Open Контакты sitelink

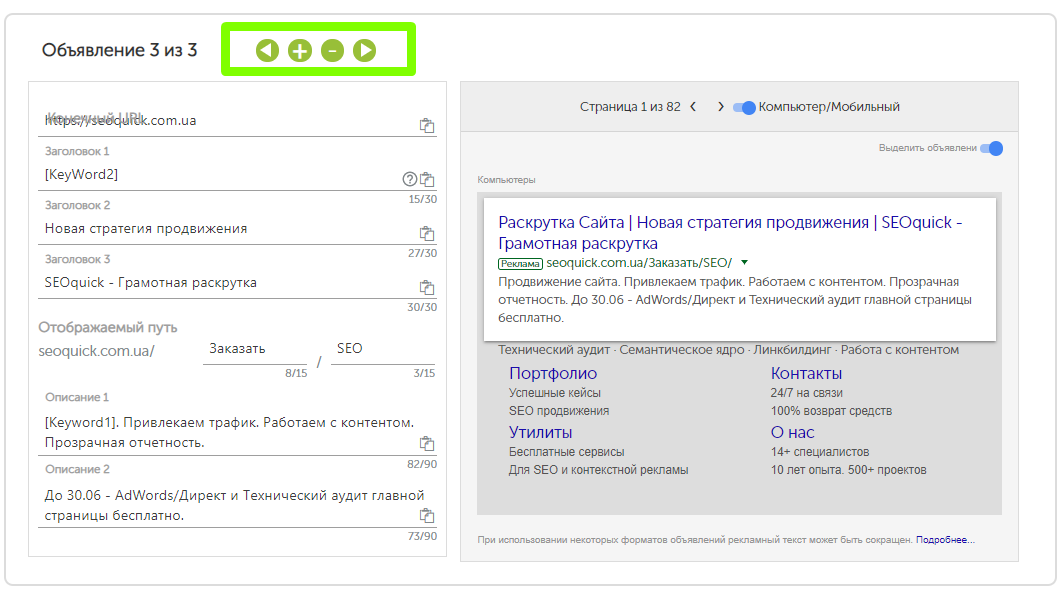pyautogui.click(x=806, y=373)
